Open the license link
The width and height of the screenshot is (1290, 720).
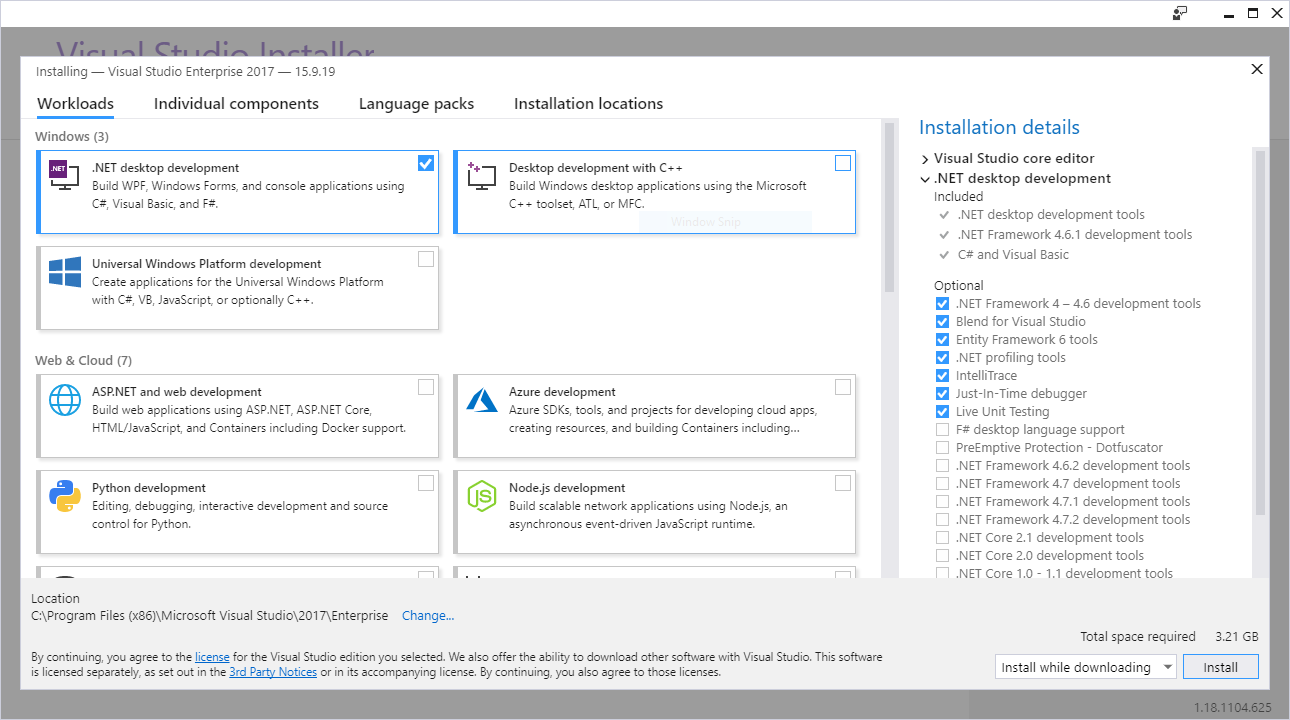(212, 657)
